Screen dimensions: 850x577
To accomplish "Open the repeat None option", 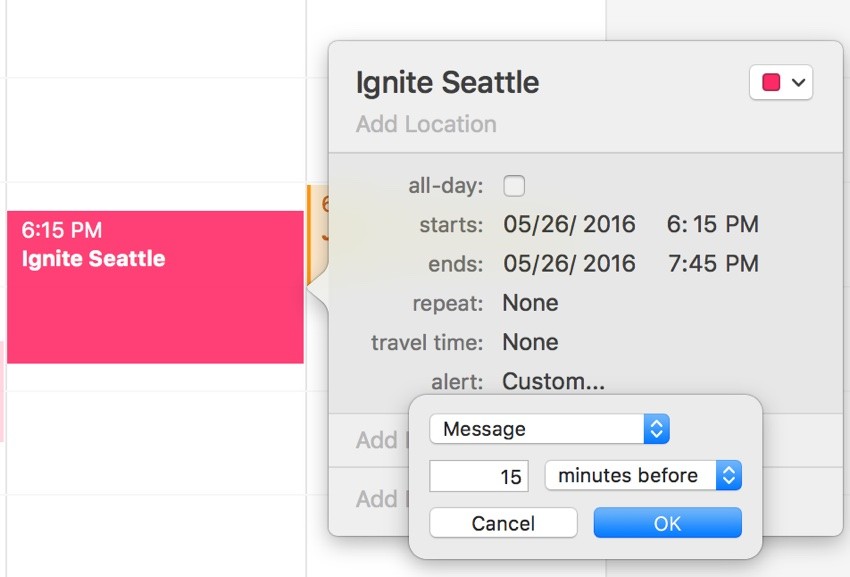I will pos(530,303).
